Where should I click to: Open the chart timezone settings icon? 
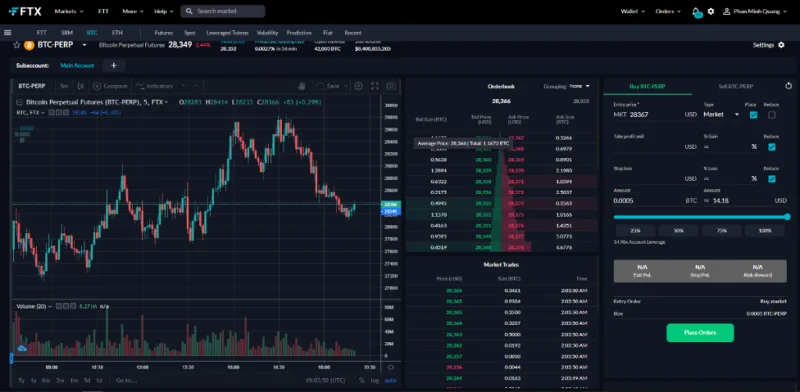(391, 367)
